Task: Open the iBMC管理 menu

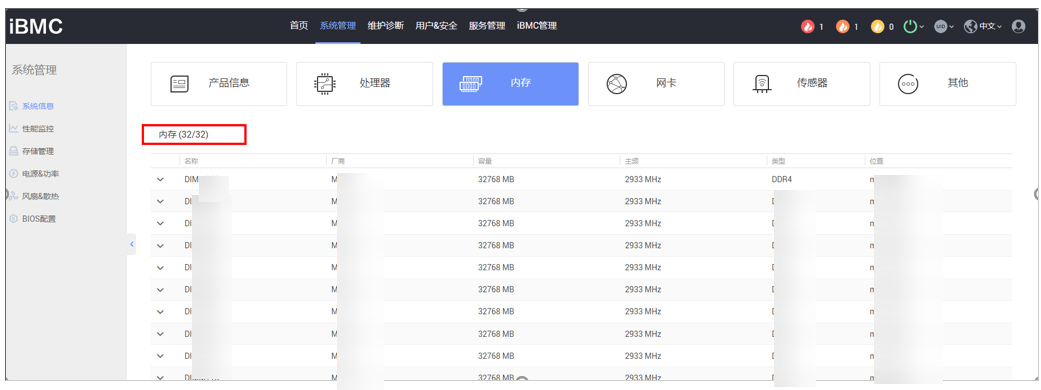Action: (x=536, y=26)
